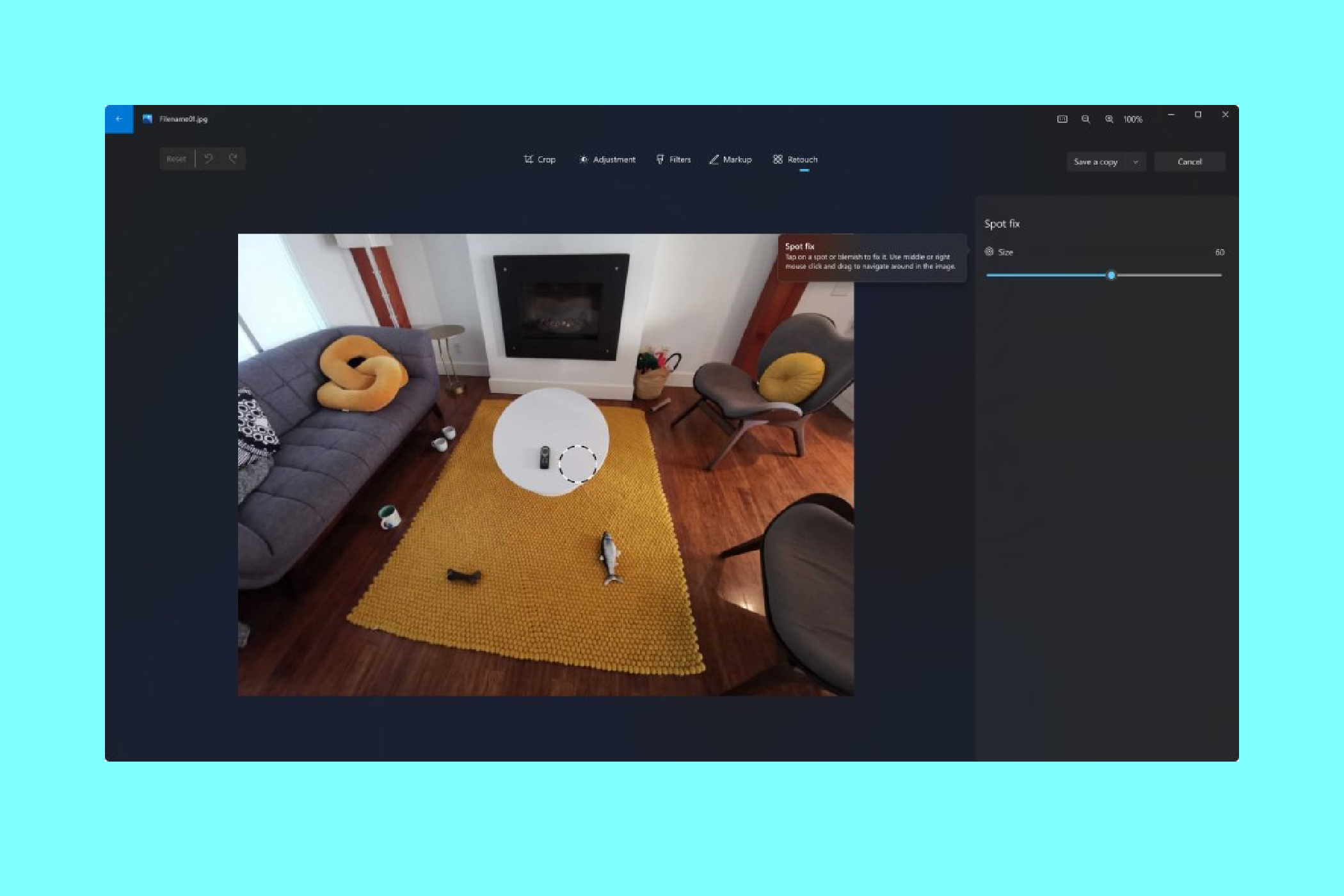Image resolution: width=1344 pixels, height=896 pixels.
Task: Click the redo icon
Action: click(x=234, y=158)
